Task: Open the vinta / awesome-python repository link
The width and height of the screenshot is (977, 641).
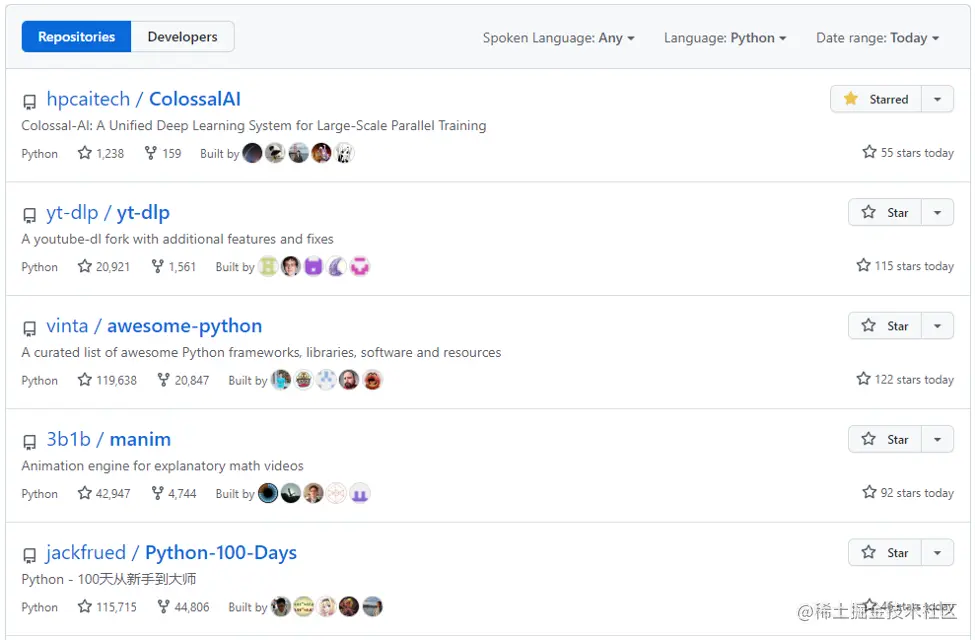Action: [x=154, y=326]
